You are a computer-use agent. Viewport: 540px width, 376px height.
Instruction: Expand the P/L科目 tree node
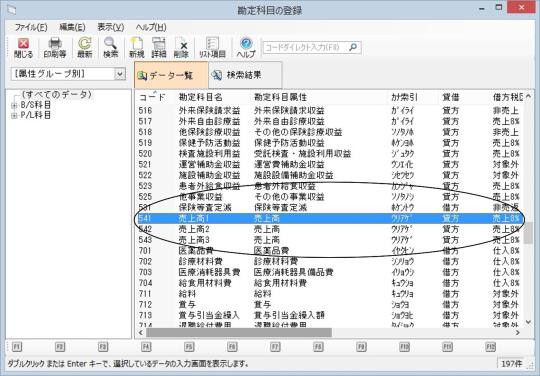coord(14,116)
